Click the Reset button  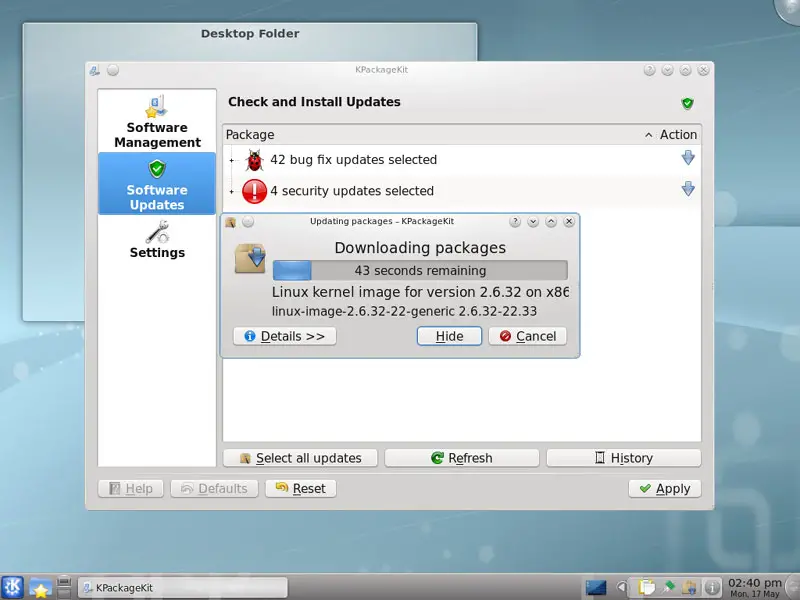click(301, 489)
